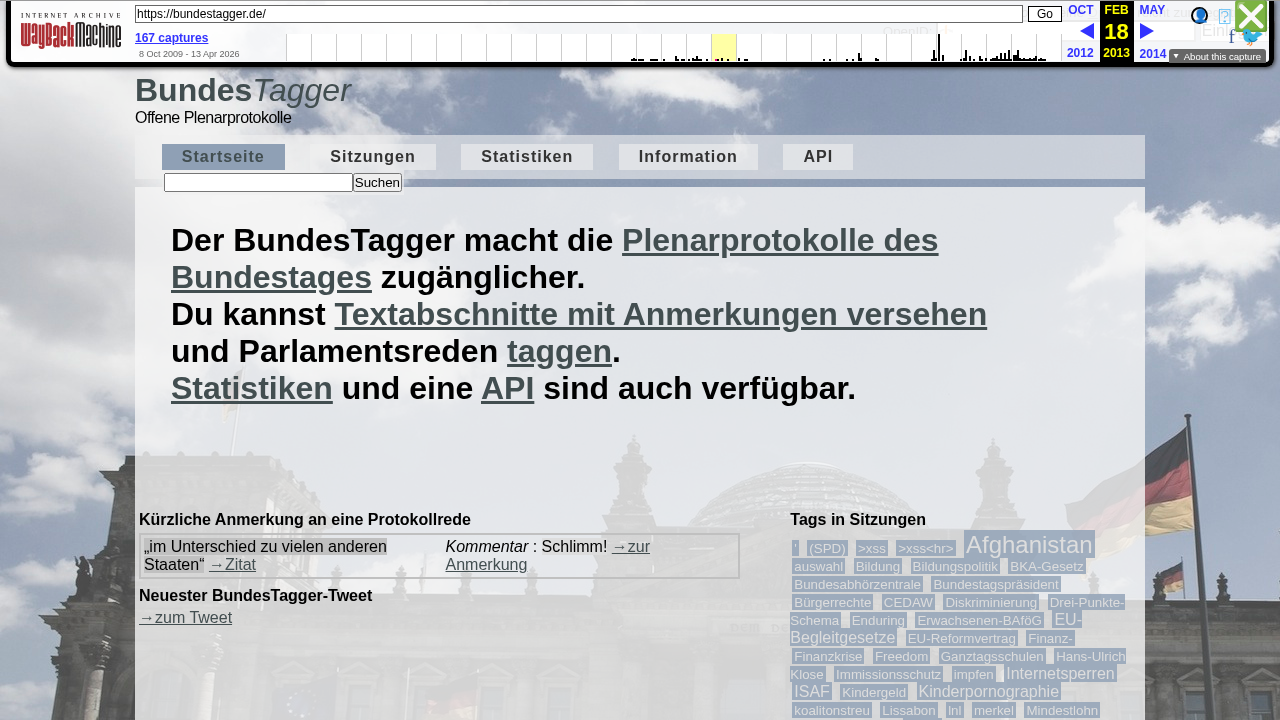The height and width of the screenshot is (720, 1280).
Task: Select the >xss<hr> tag
Action: tap(926, 548)
